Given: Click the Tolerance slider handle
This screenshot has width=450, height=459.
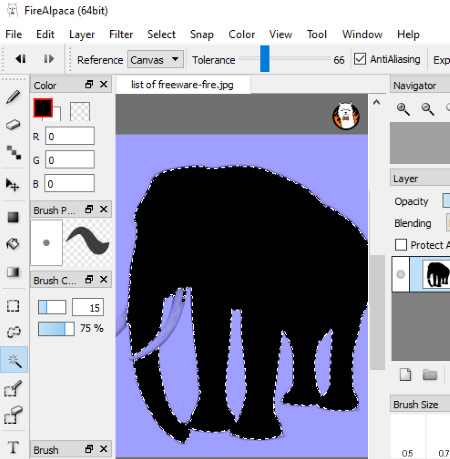Looking at the screenshot, I should point(265,59).
